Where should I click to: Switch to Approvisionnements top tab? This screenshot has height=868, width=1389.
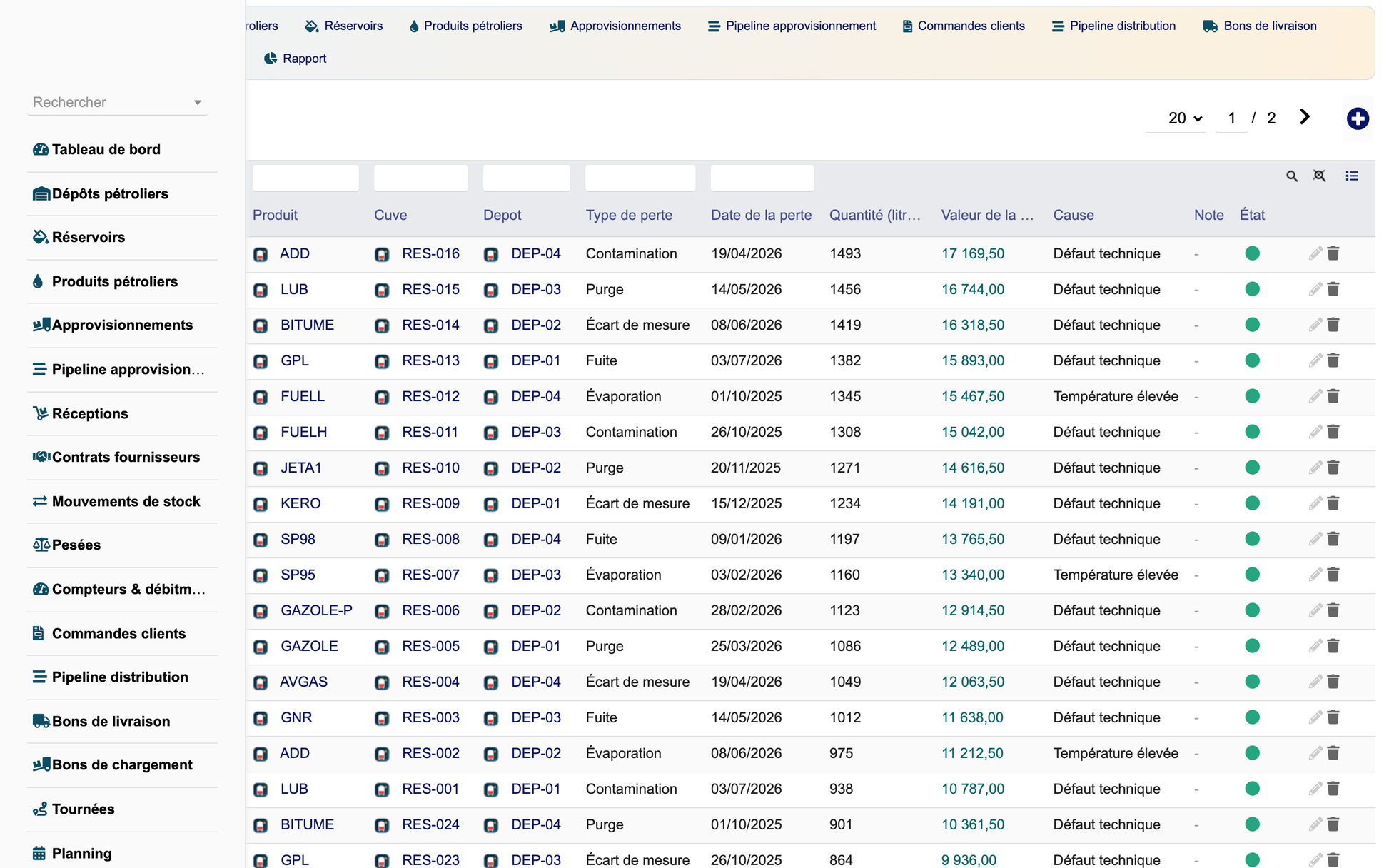coord(615,26)
